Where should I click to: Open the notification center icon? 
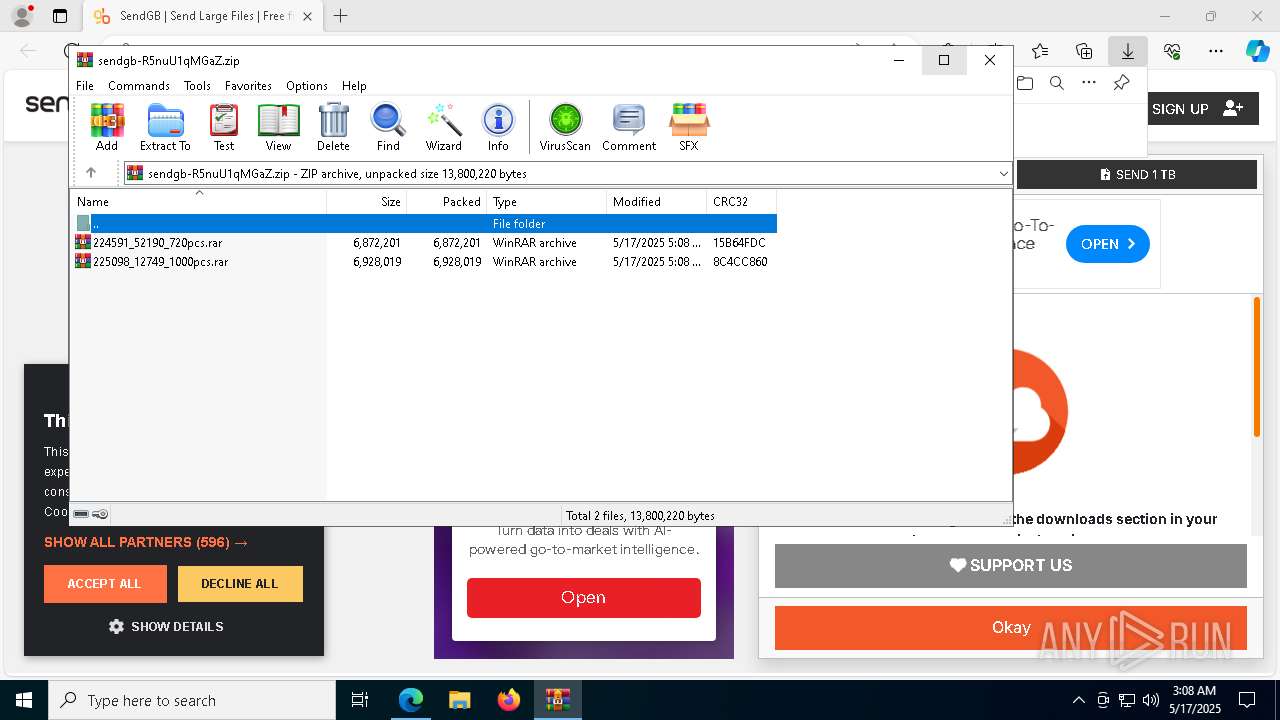(x=1247, y=700)
